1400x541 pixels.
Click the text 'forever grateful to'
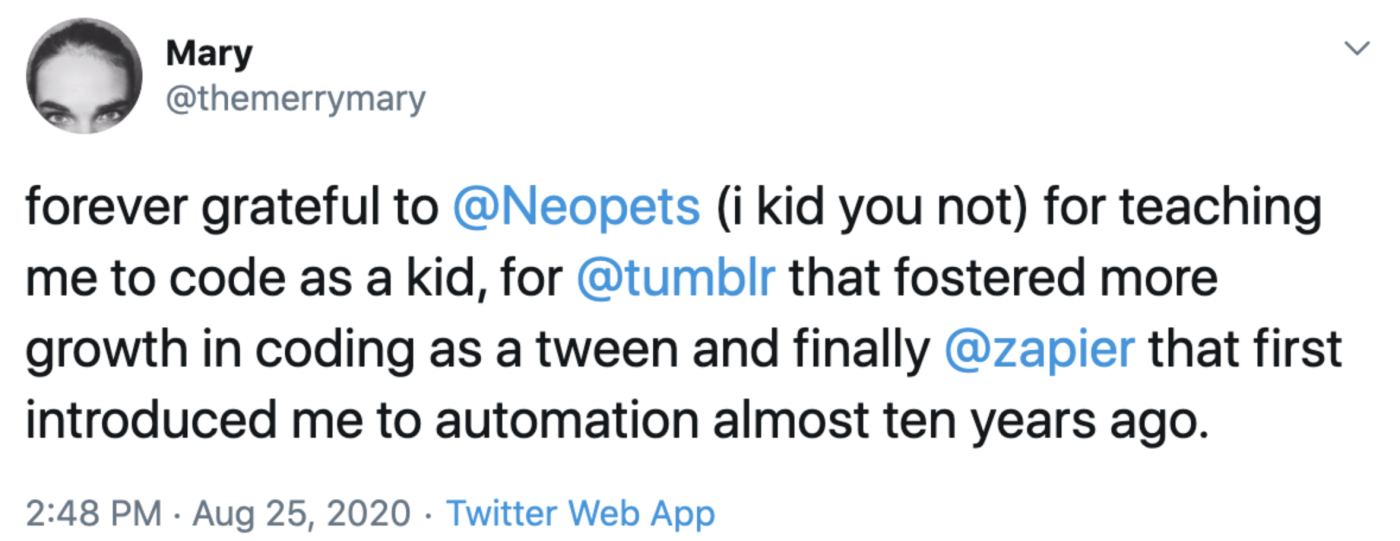(x=232, y=208)
